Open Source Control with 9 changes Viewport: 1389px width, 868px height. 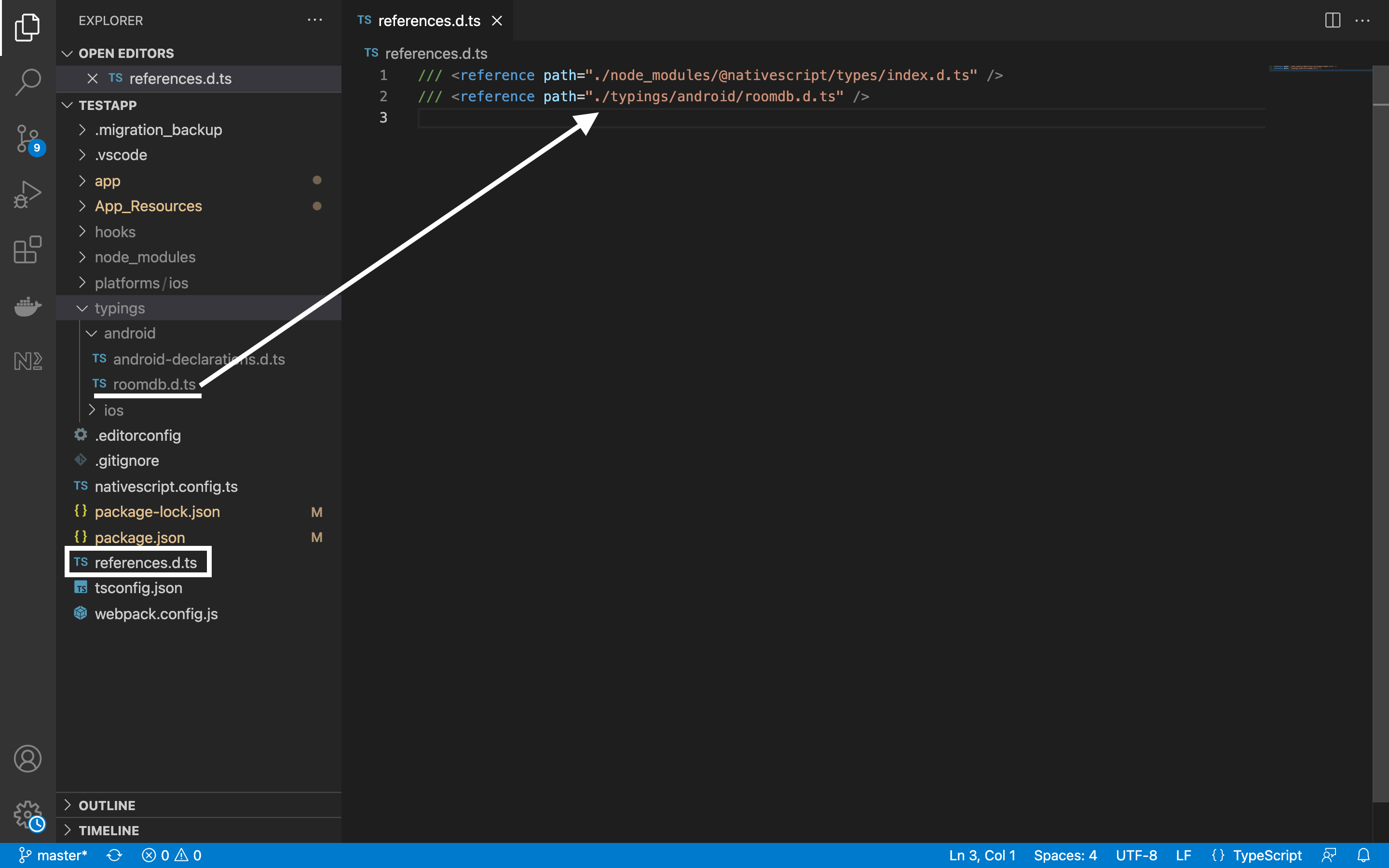pyautogui.click(x=27, y=138)
